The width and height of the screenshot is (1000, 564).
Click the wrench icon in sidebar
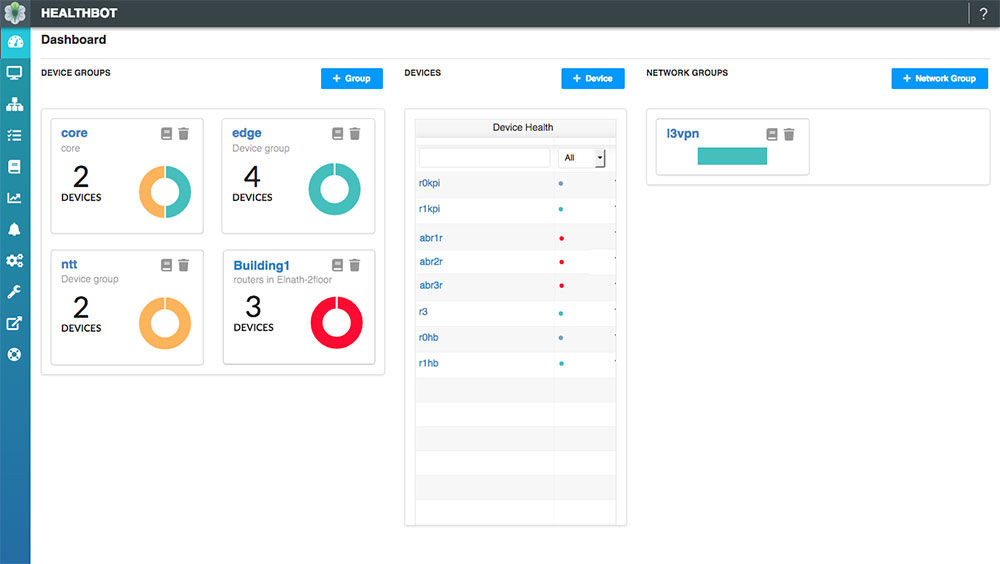pos(15,291)
